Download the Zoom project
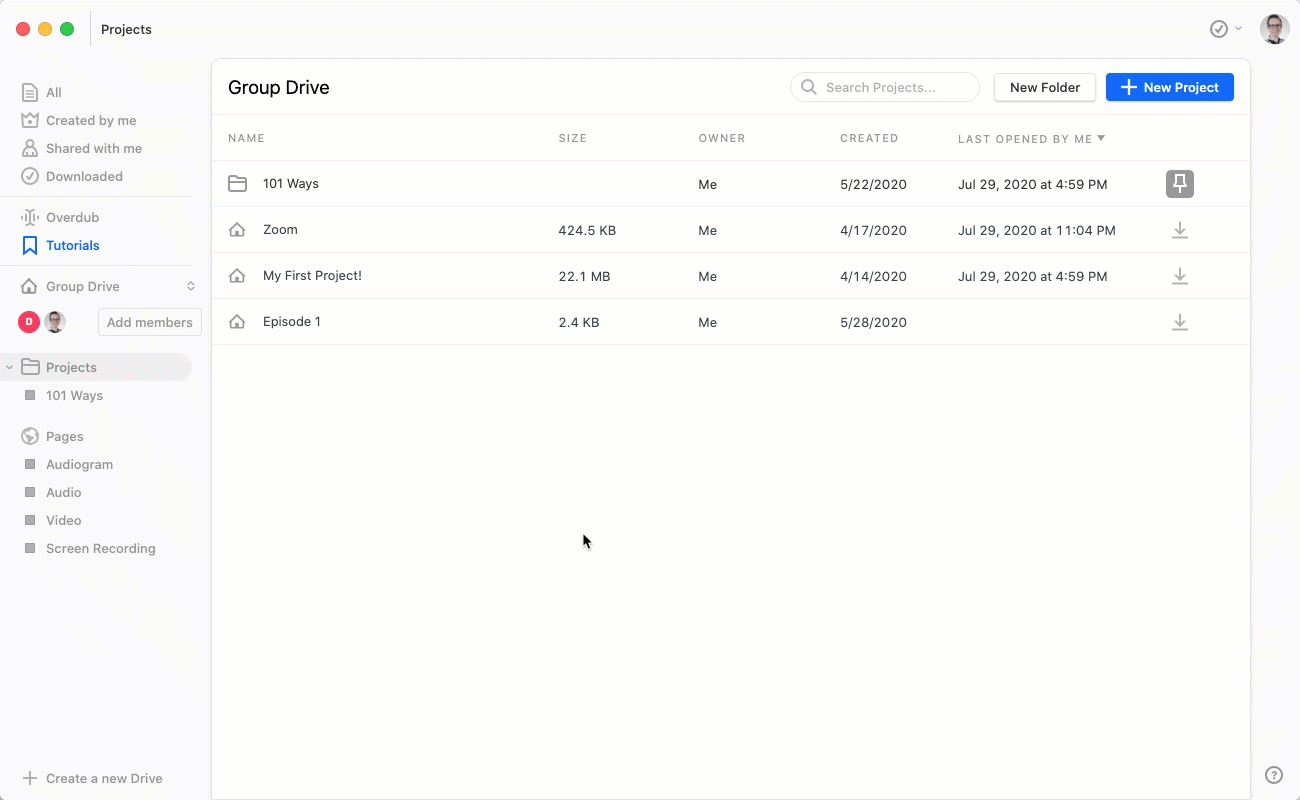The width and height of the screenshot is (1300, 800). coord(1180,230)
